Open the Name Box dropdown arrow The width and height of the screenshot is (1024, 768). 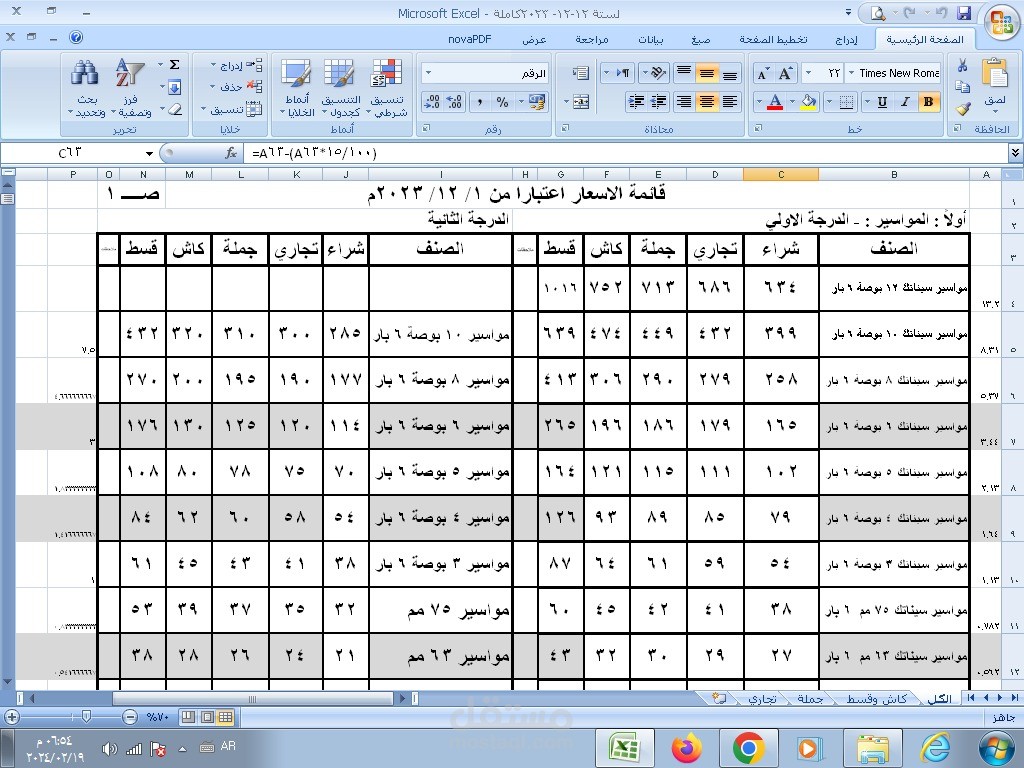150,153
